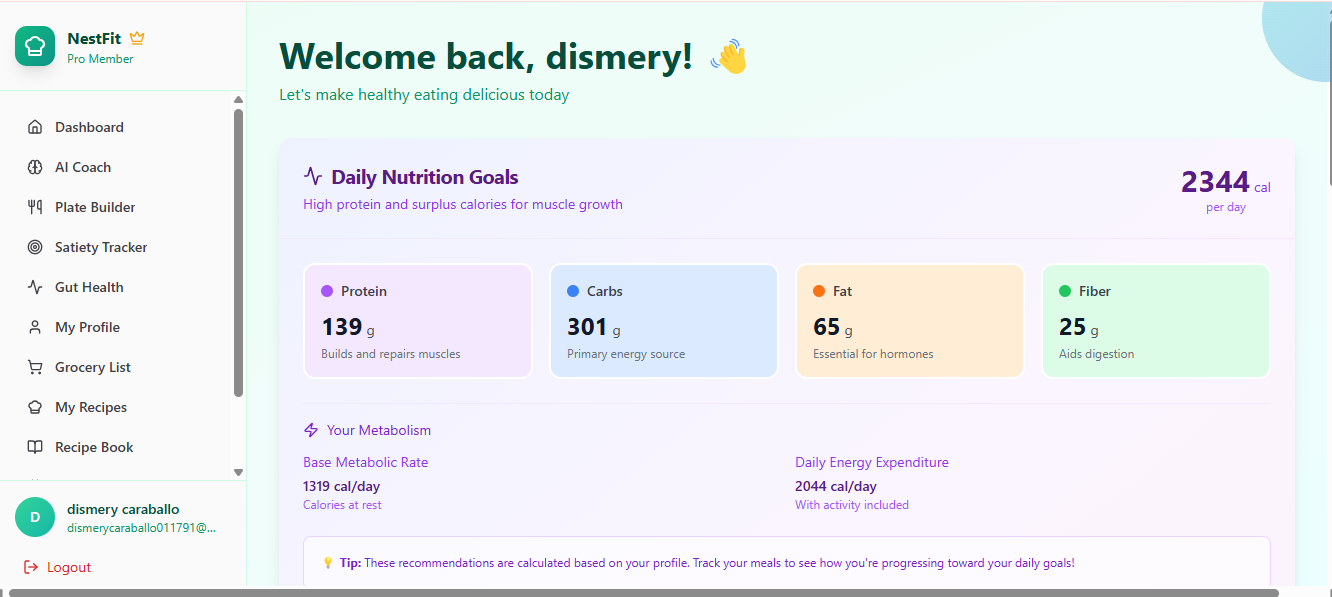Select the Plate Builder fork icon
This screenshot has height=597, width=1332.
pos(37,207)
